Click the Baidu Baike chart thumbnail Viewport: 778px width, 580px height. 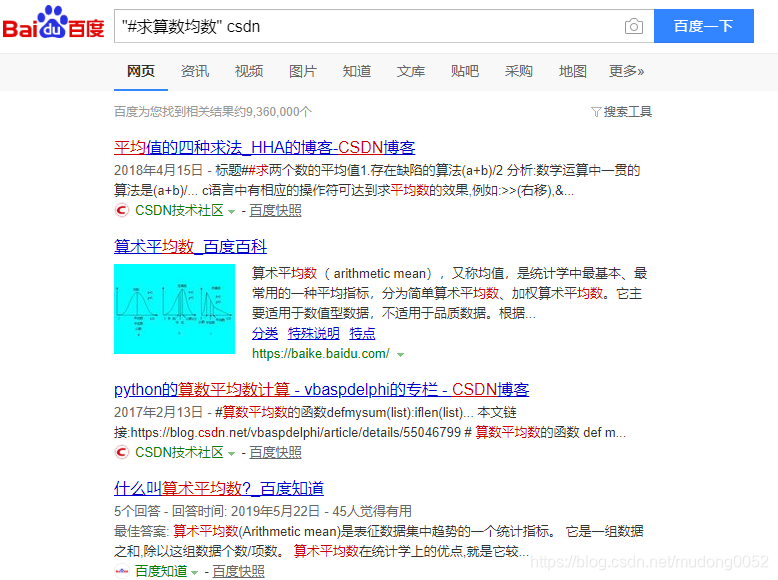point(175,309)
